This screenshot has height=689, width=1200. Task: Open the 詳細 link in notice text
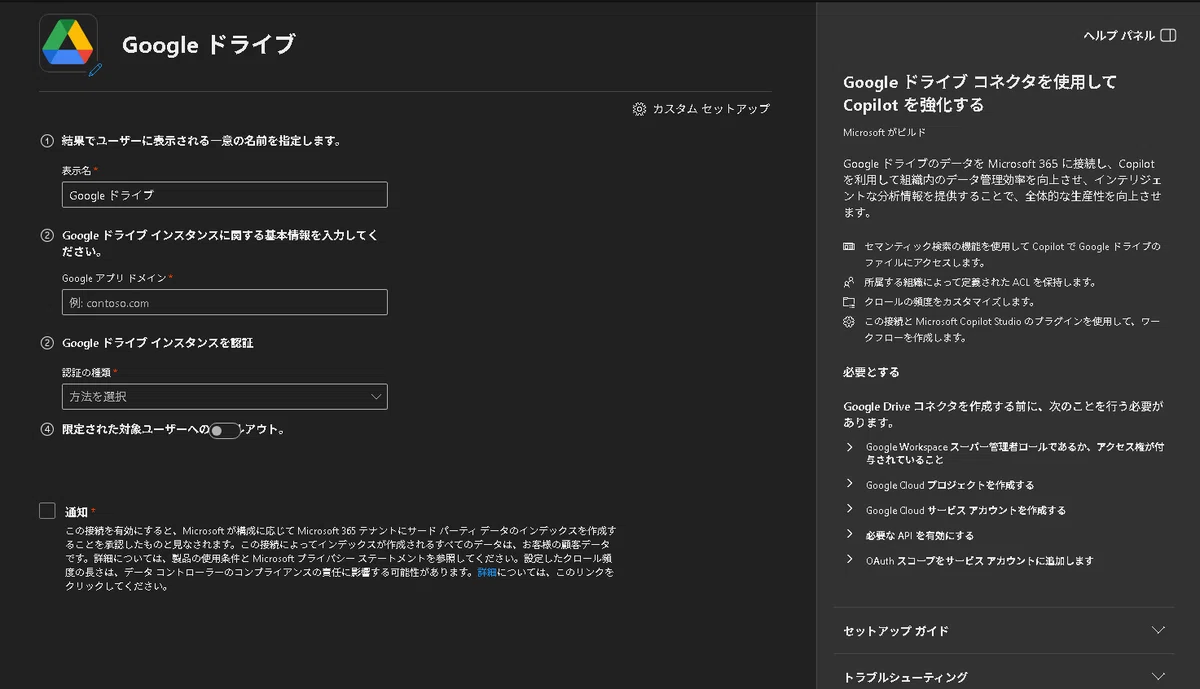pyautogui.click(x=487, y=573)
